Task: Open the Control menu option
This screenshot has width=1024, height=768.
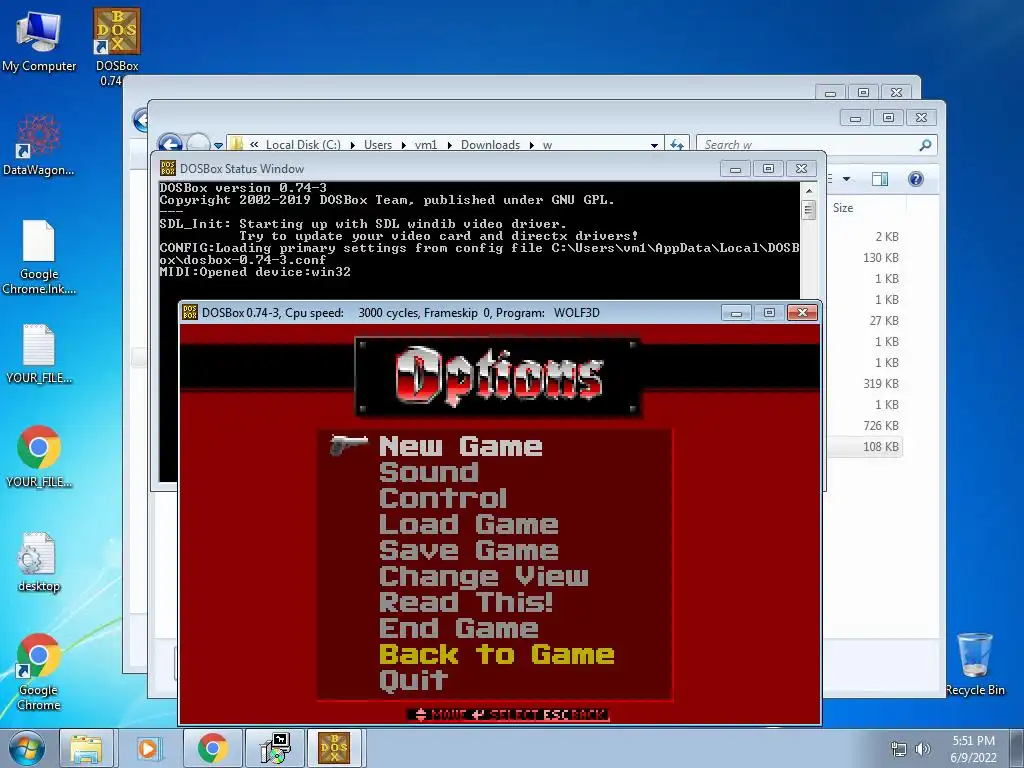Action: [443, 498]
